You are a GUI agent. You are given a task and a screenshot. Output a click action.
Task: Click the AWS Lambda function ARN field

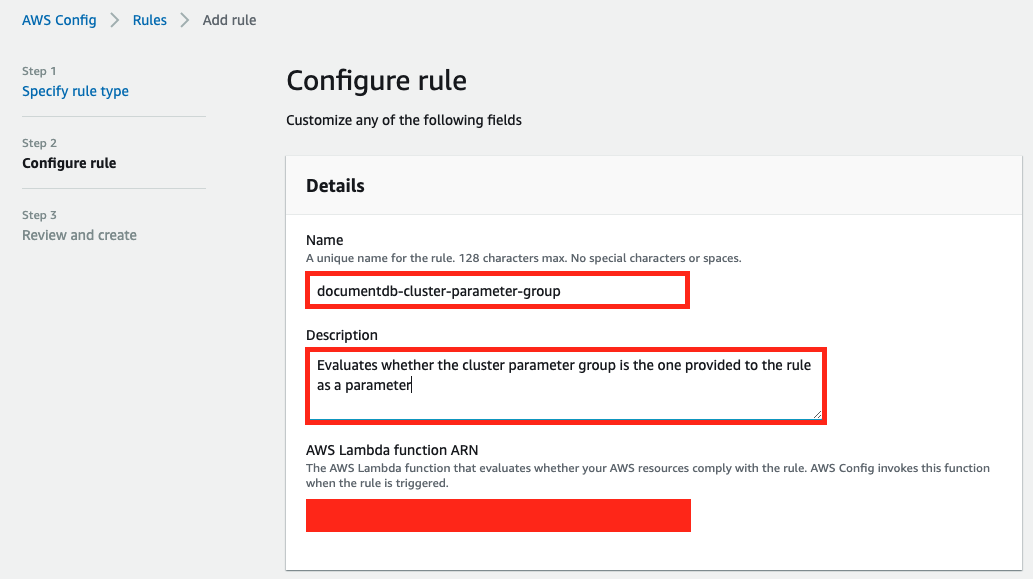pyautogui.click(x=498, y=515)
